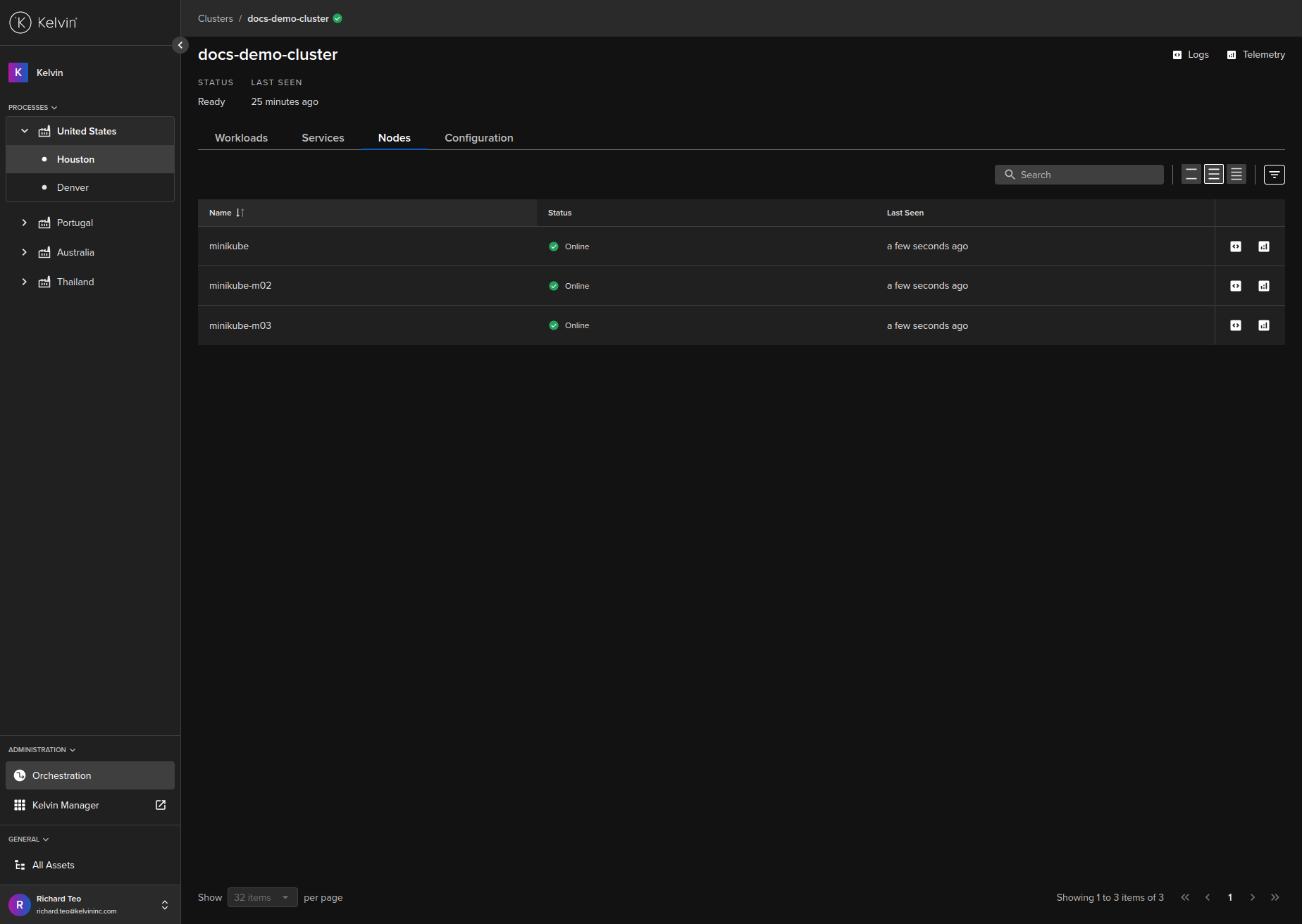Go to the last page of results

(1275, 897)
